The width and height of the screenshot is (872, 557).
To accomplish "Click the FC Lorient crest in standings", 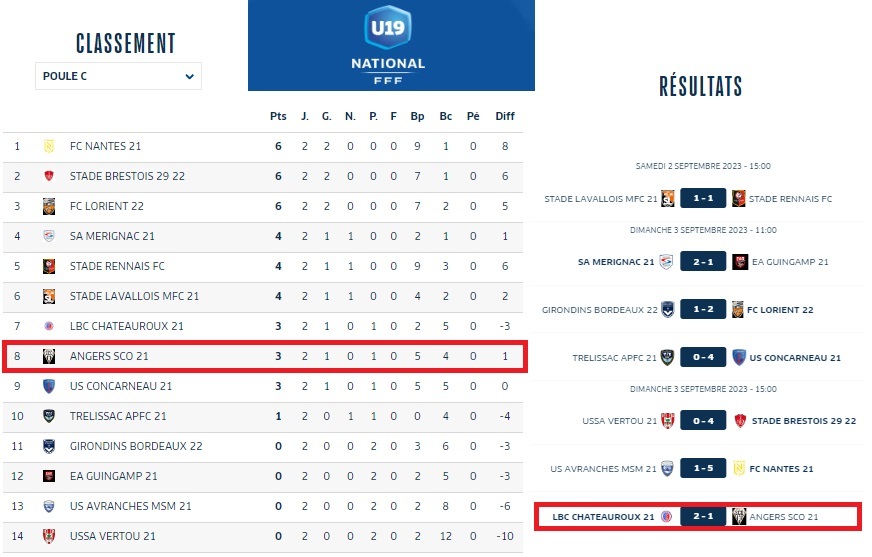I will [x=48, y=206].
